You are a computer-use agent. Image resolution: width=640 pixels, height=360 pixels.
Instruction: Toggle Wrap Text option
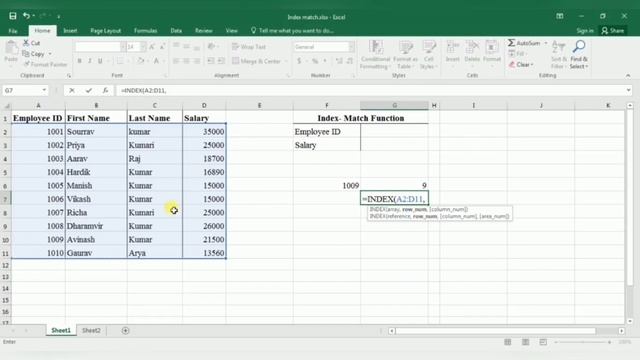click(249, 47)
